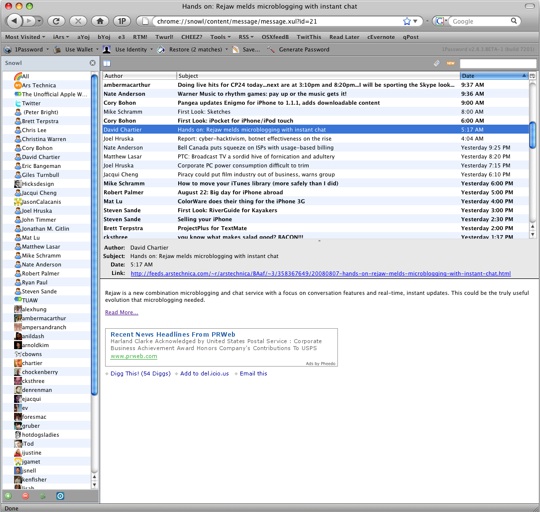The width and height of the screenshot is (540, 512).
Task: Open Restore (2 matches) dropdown
Action: [193, 50]
